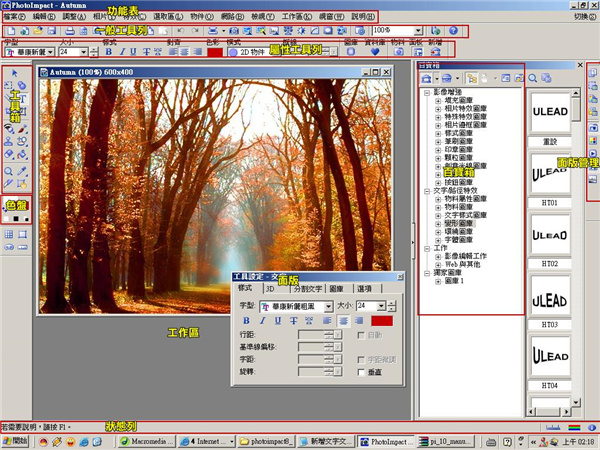
Task: Select the Zoom magnifier tool
Action: (8, 171)
